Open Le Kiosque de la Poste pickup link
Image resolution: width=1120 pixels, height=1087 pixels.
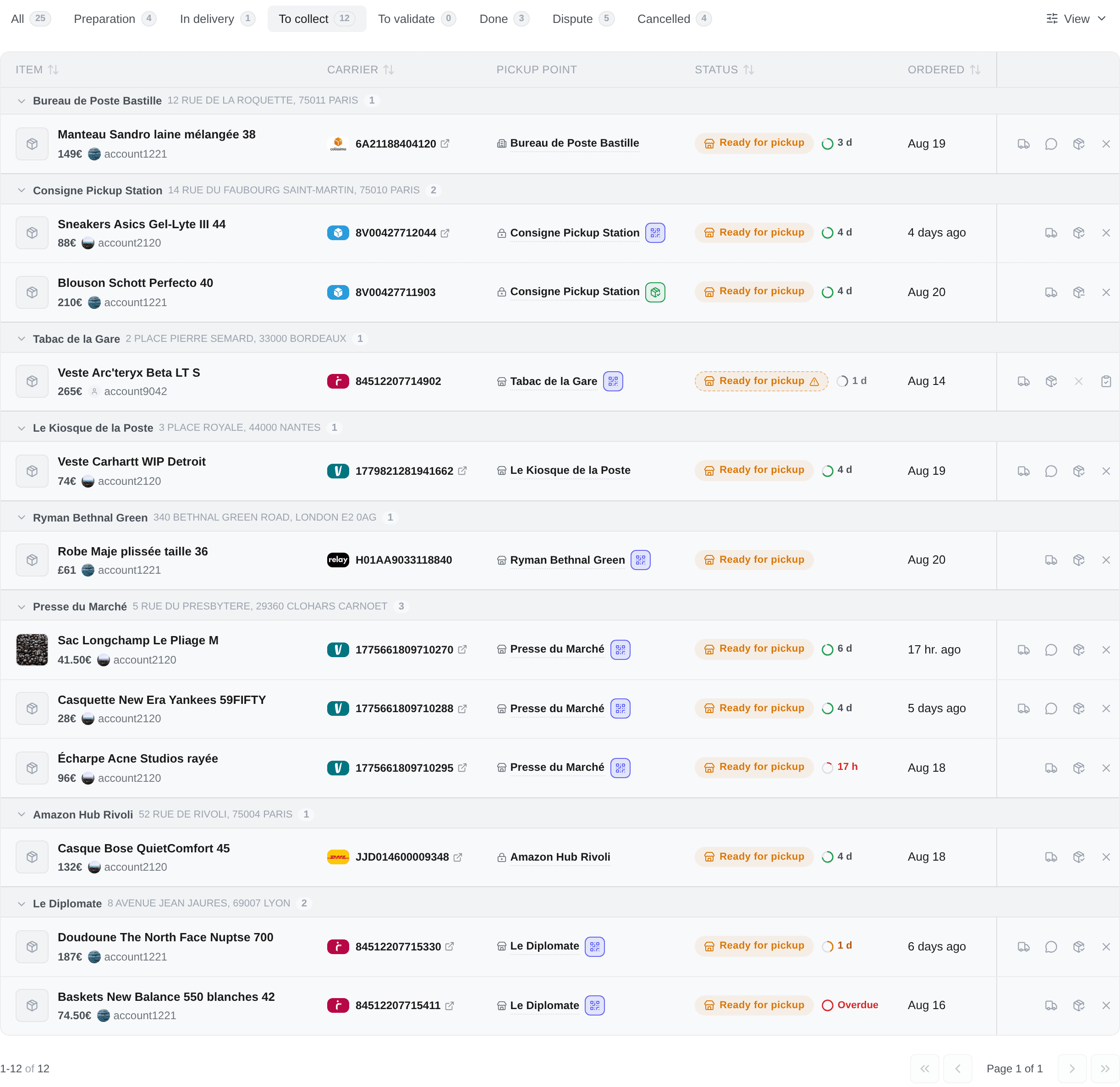click(x=570, y=470)
